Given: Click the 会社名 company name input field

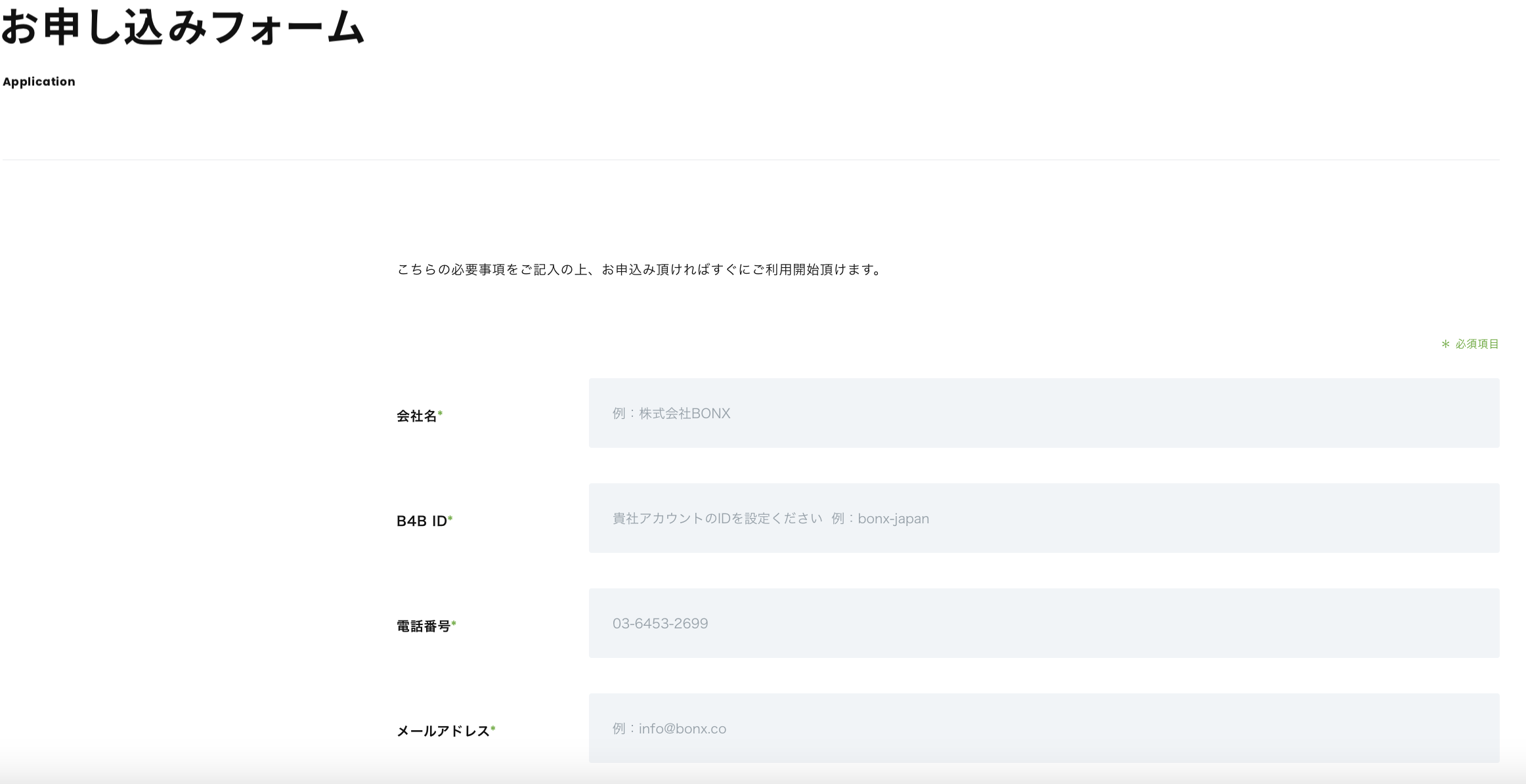Looking at the screenshot, I should pos(1044,413).
